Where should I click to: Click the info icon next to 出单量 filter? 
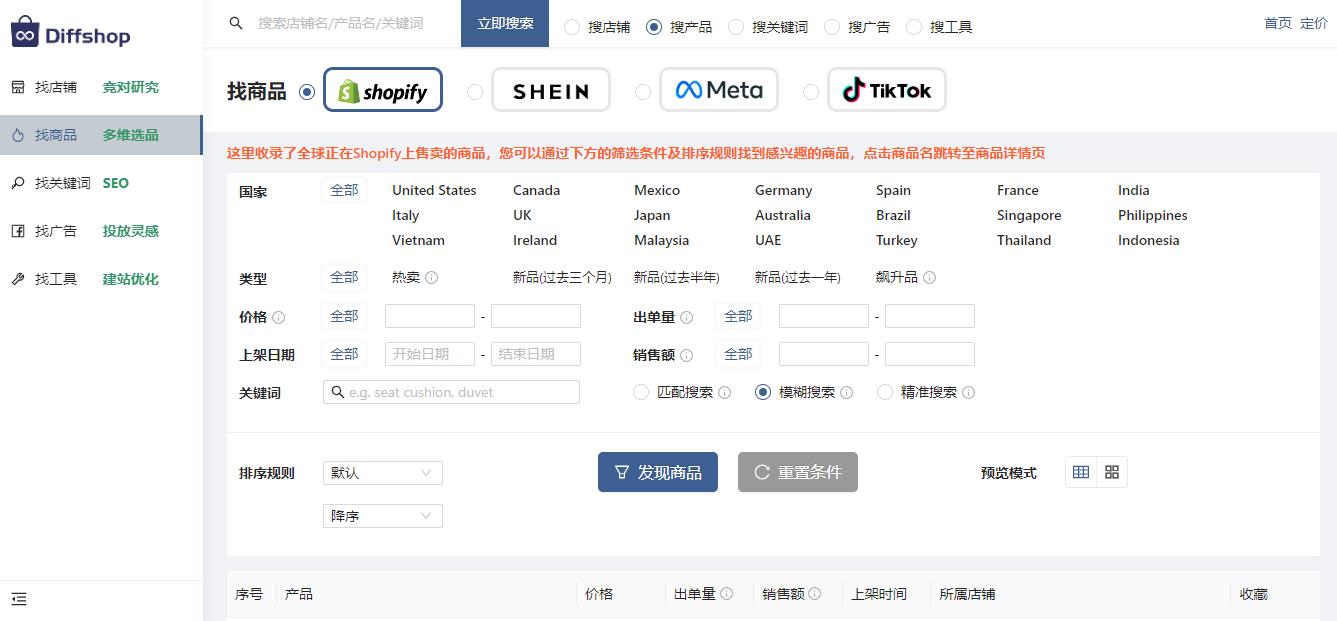(x=686, y=318)
